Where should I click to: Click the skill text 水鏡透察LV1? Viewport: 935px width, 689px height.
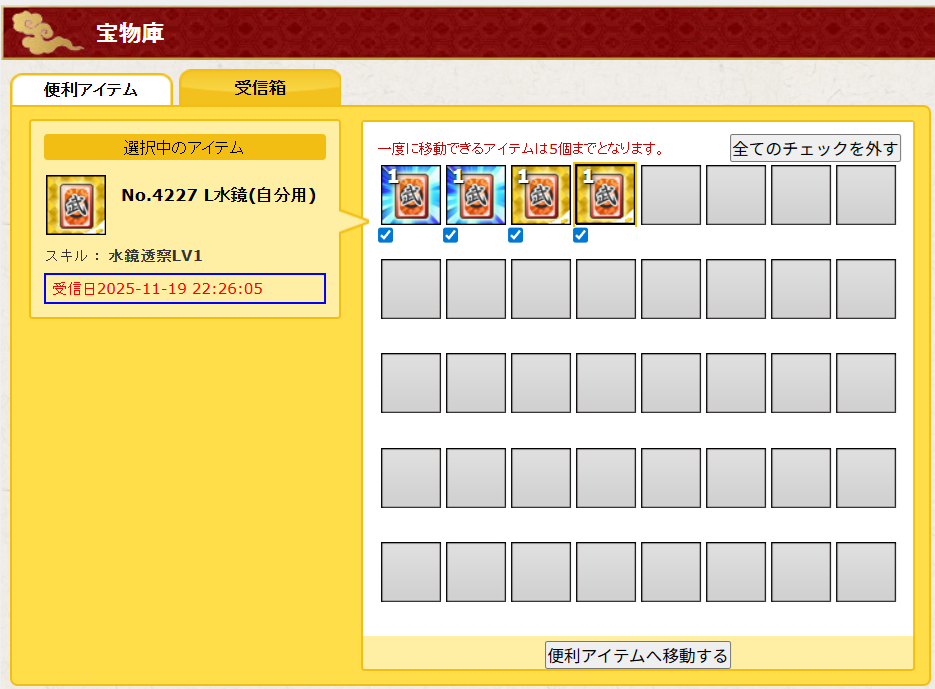click(x=155, y=256)
